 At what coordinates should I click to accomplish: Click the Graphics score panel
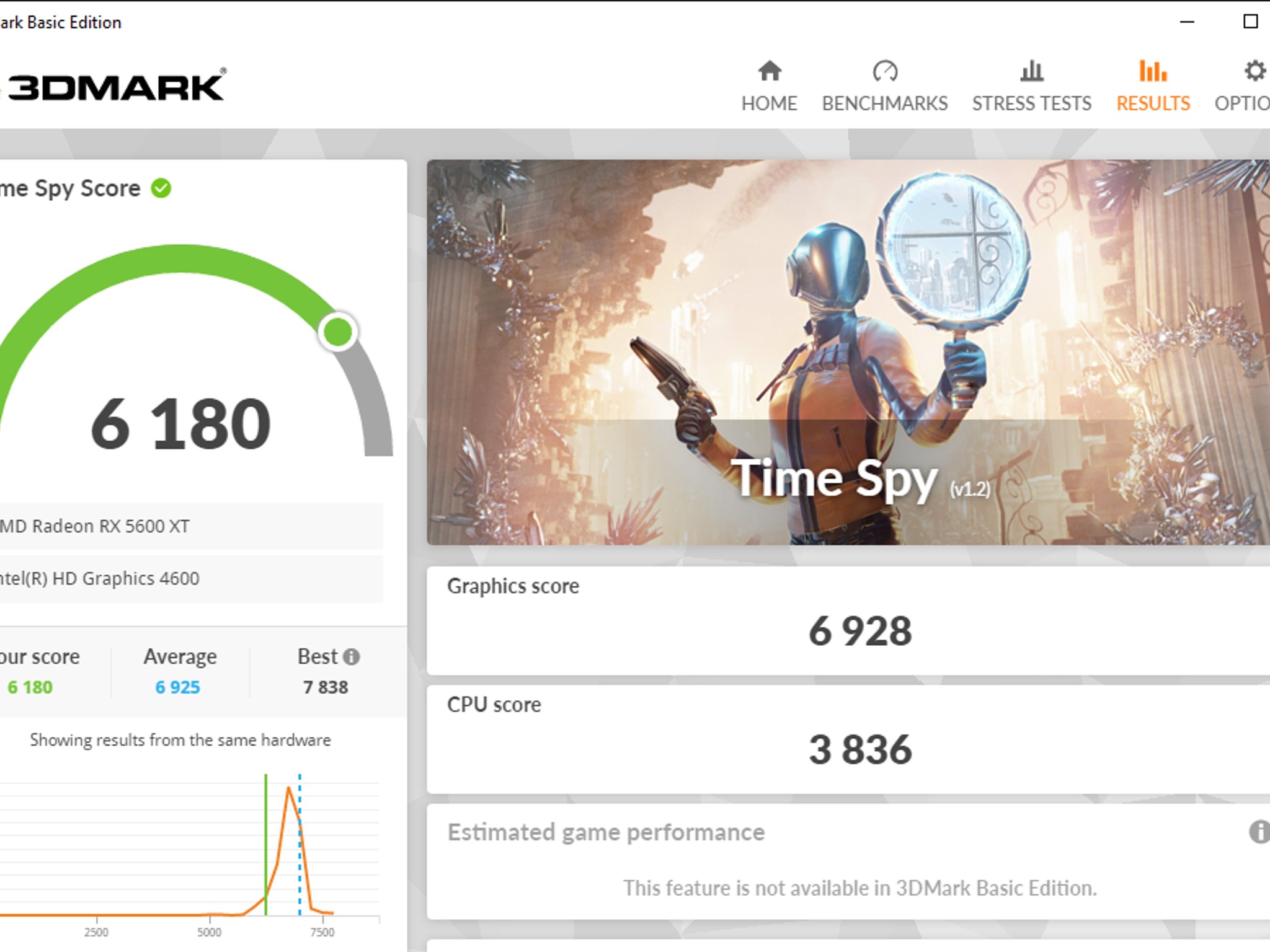click(847, 620)
